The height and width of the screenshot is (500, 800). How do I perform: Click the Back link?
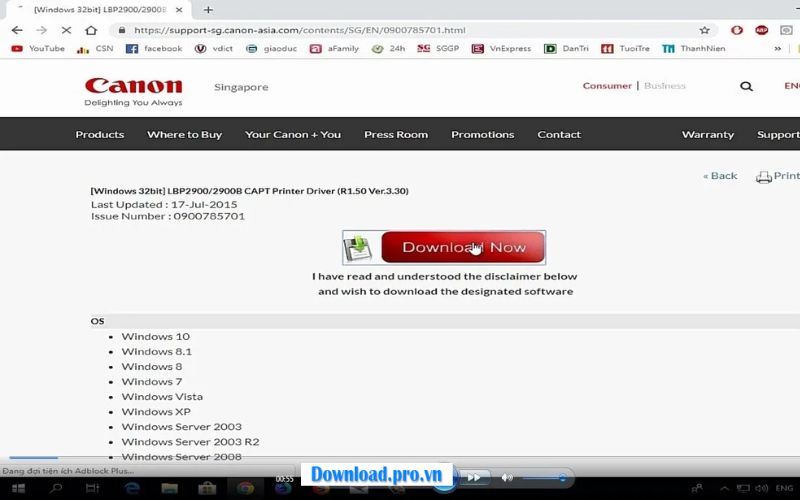click(x=720, y=176)
